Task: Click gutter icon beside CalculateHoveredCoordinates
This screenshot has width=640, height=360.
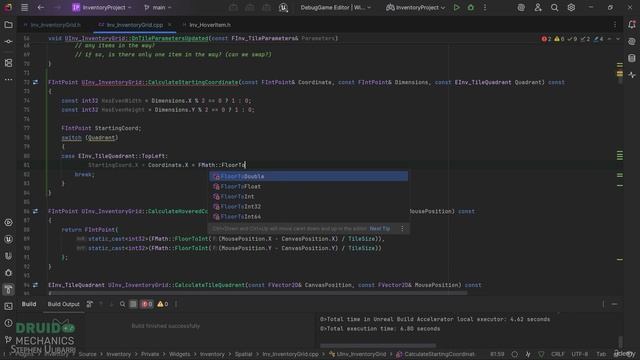Action: click(x=36, y=211)
